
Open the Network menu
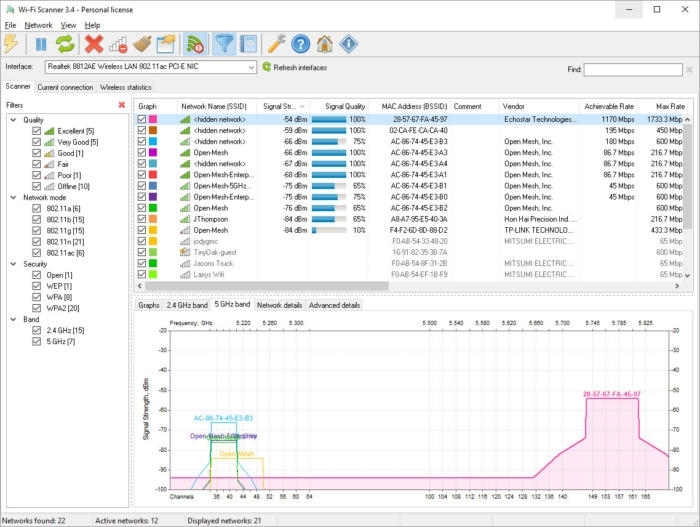coord(38,25)
